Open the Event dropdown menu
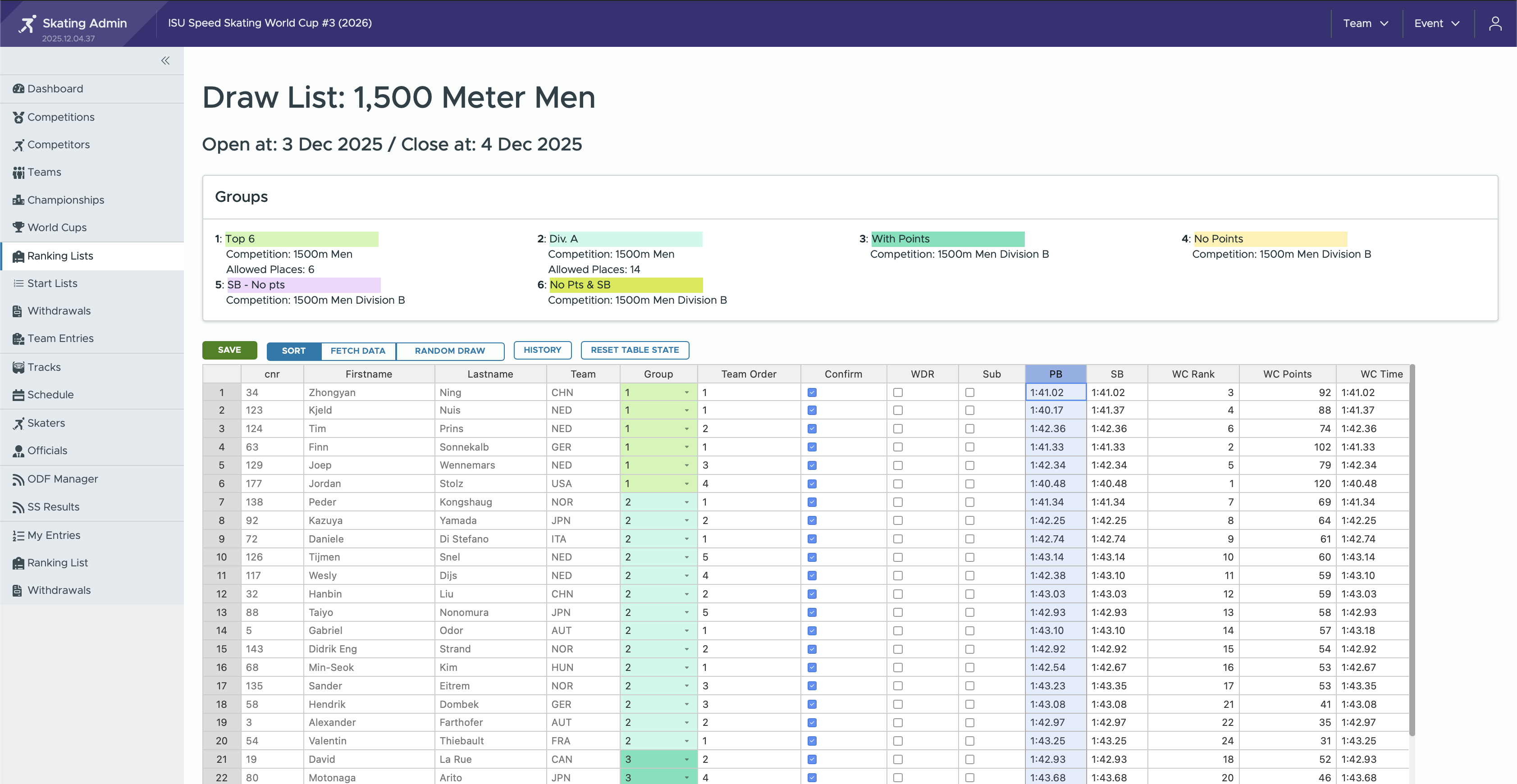This screenshot has width=1517, height=784. click(1437, 23)
